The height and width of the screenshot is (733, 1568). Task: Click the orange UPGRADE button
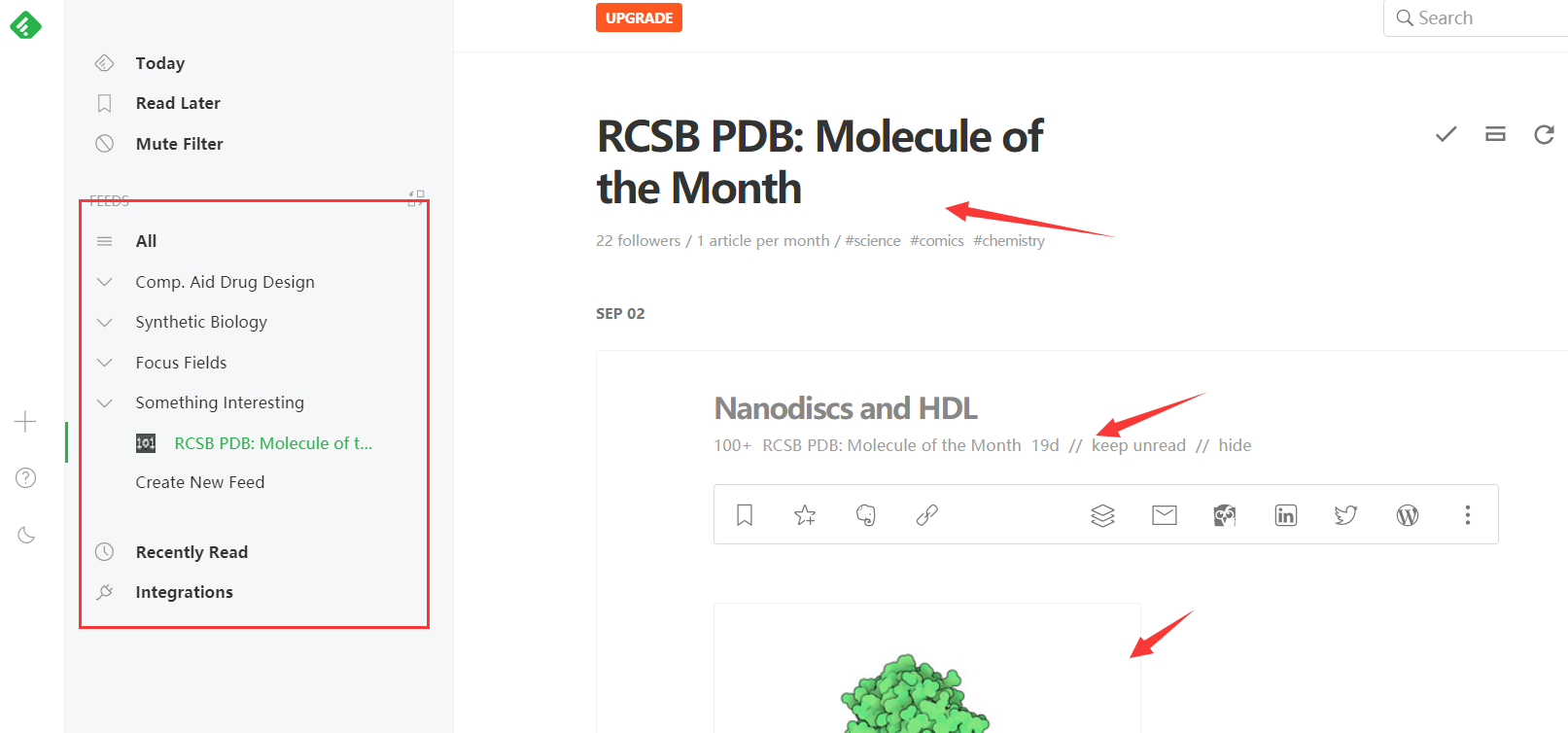(x=639, y=17)
